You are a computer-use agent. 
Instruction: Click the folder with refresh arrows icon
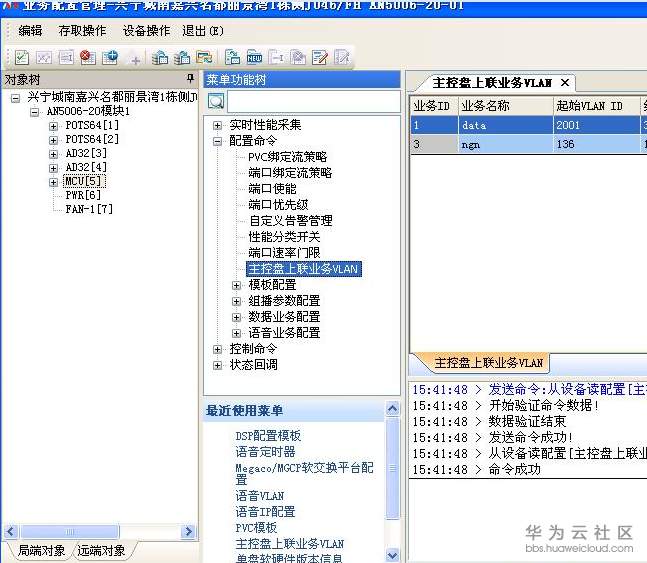(x=204, y=57)
